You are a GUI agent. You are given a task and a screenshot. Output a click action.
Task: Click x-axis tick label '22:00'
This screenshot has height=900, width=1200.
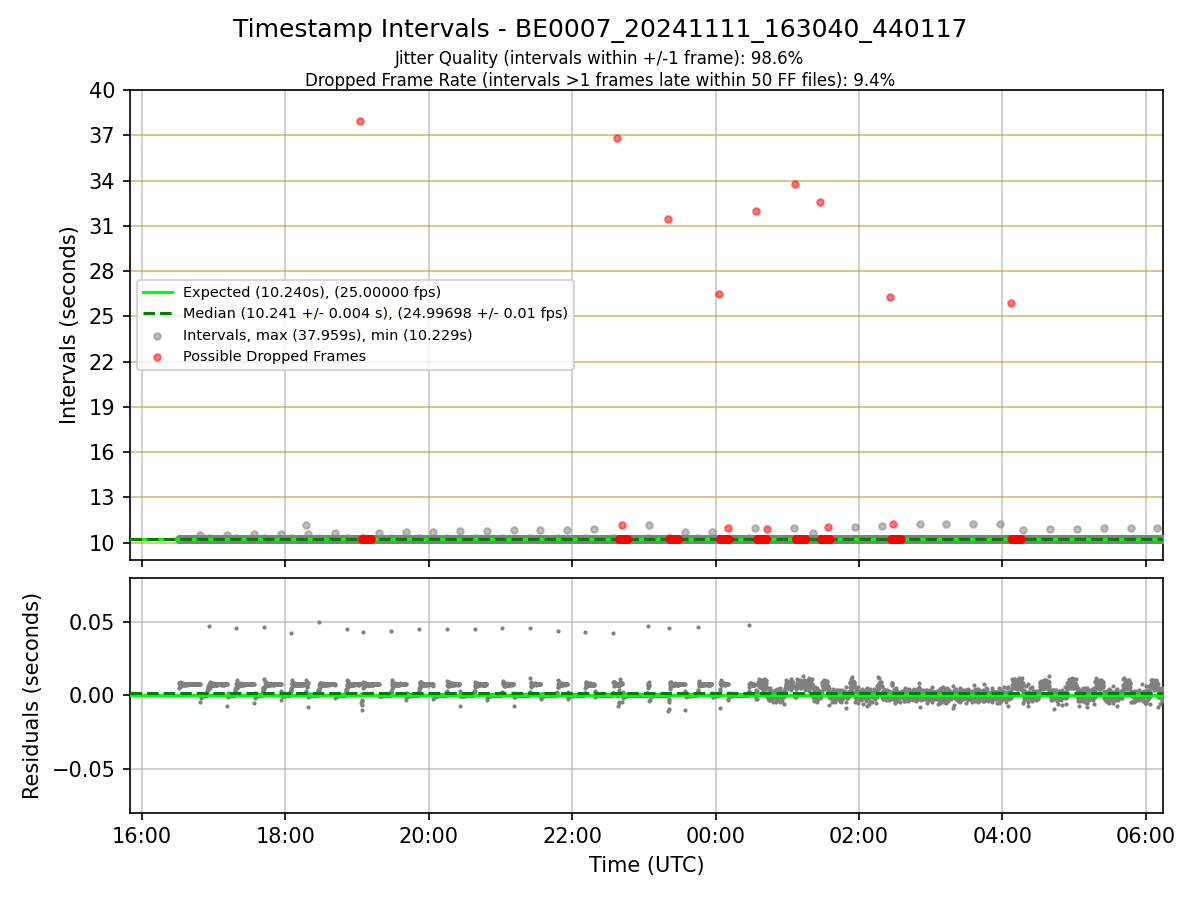(x=572, y=835)
